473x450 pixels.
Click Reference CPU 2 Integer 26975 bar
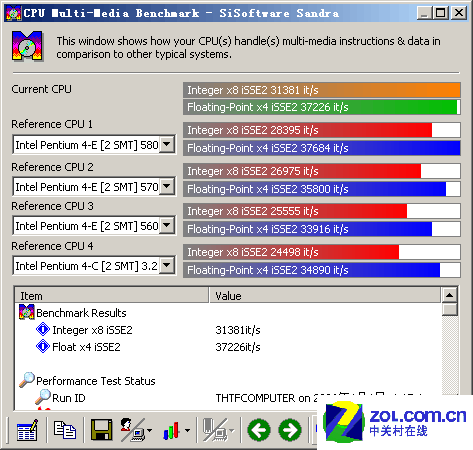click(x=322, y=171)
